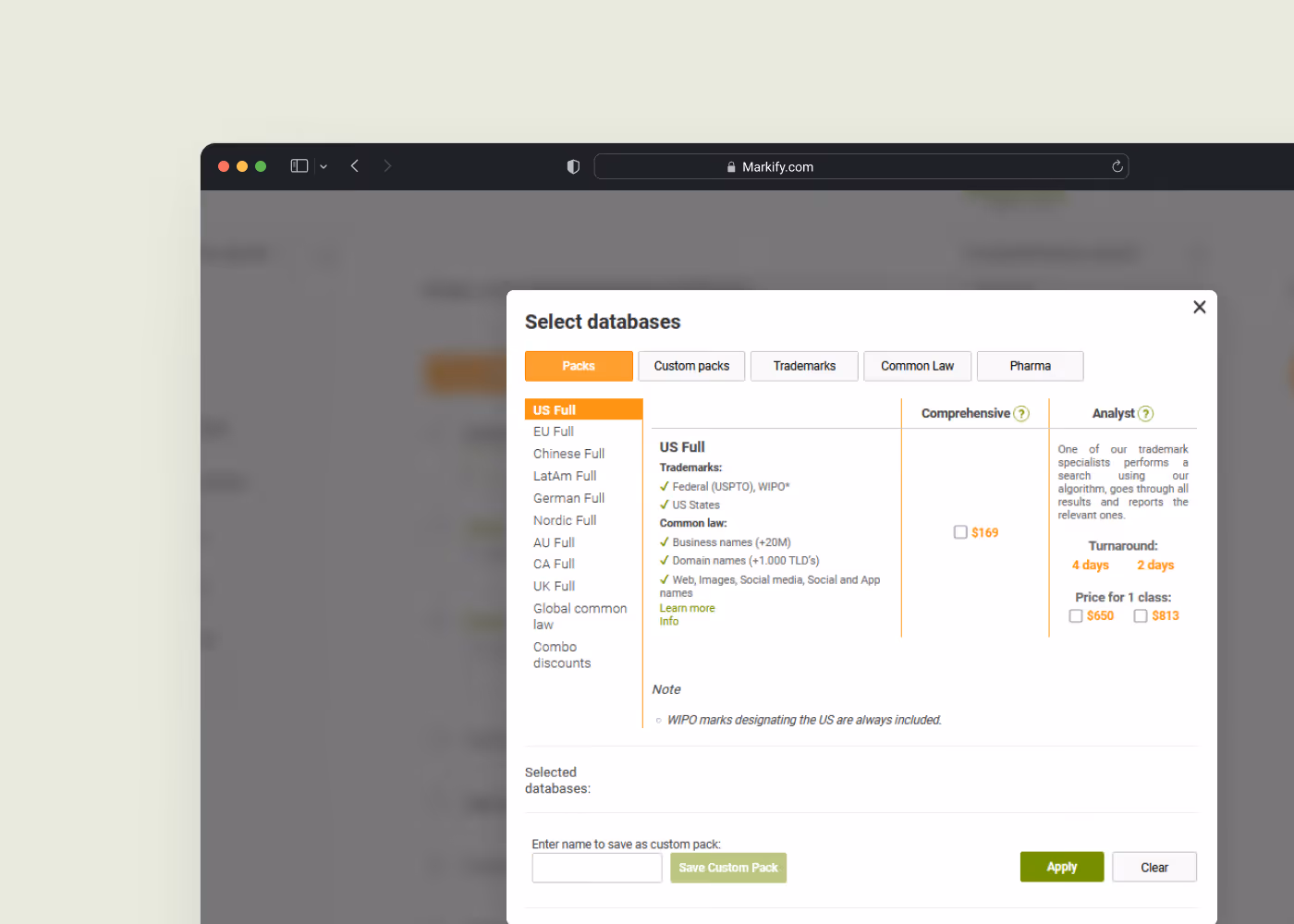Image resolution: width=1294 pixels, height=924 pixels.
Task: Click the 2 days turnaround text
Action: [x=1155, y=565]
